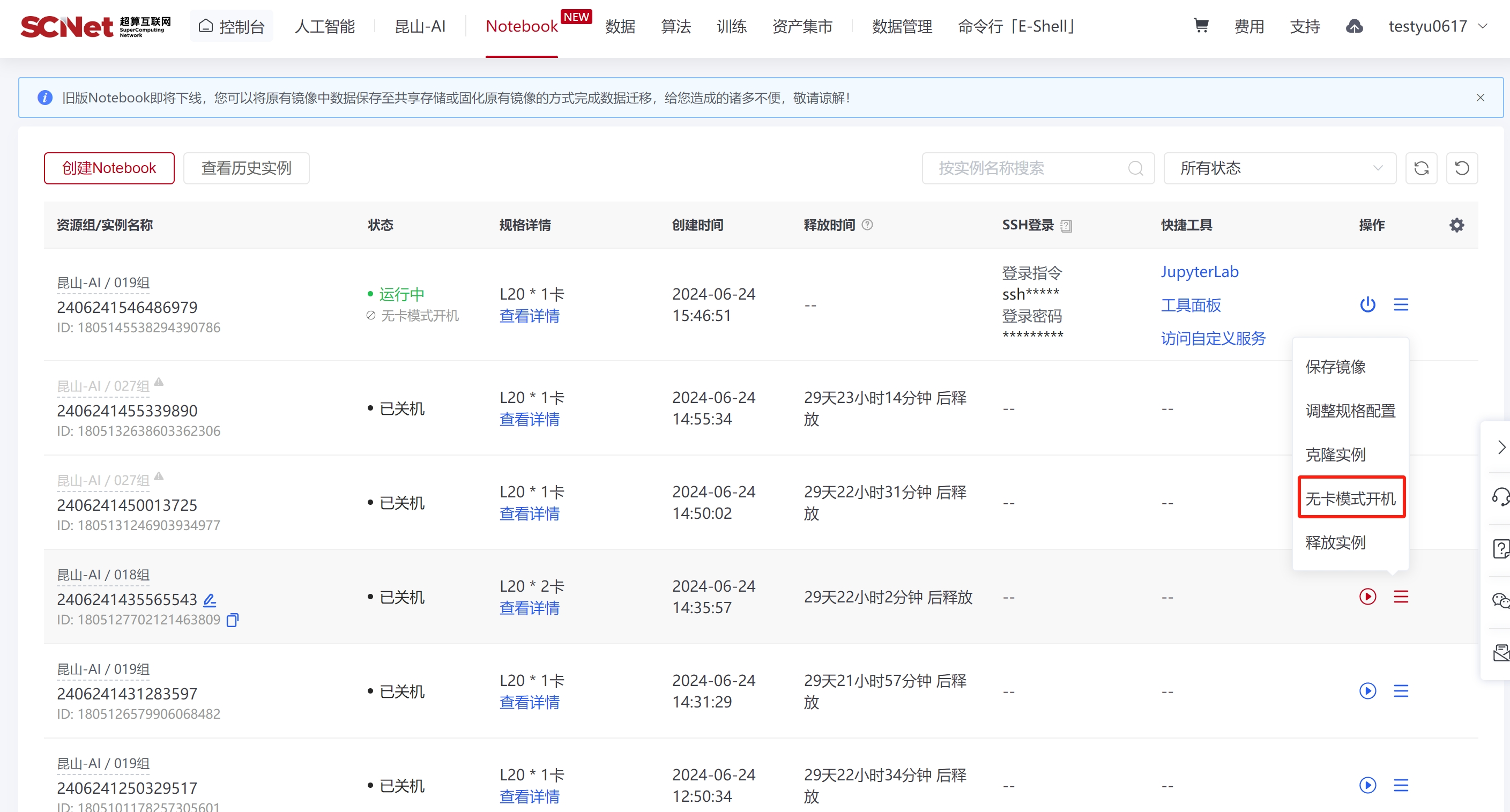The height and width of the screenshot is (812, 1510).
Task: Expand the right side collapsed panel arrow
Action: point(1501,448)
